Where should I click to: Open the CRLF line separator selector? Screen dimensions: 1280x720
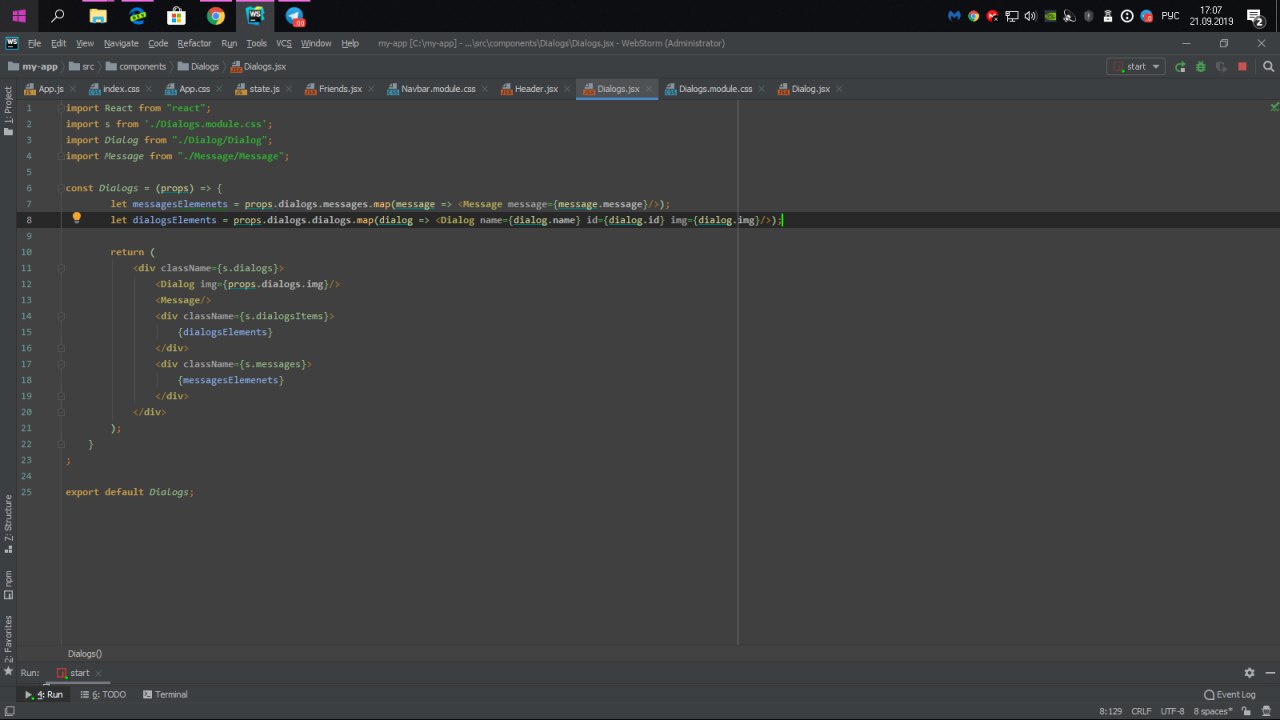(x=1141, y=711)
